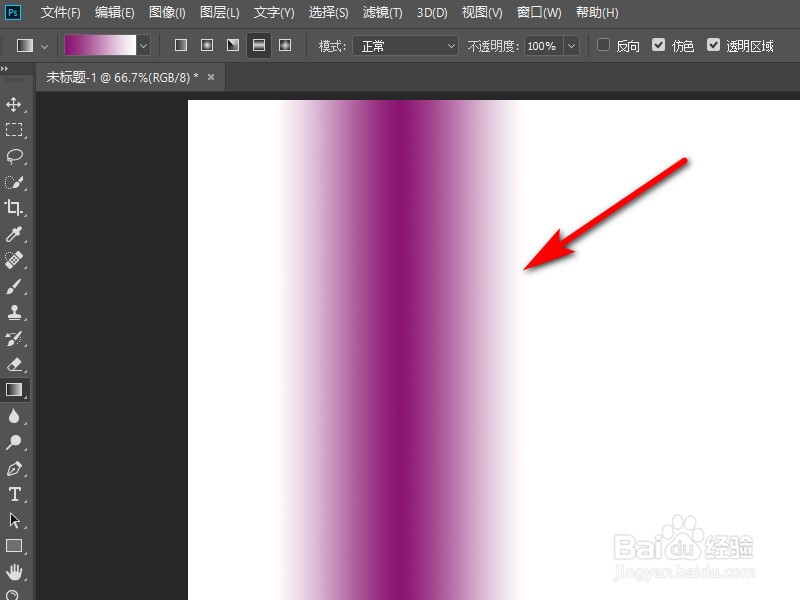Switch to the 未标题-1 document tab
Screen dimensions: 800x600
coord(122,78)
